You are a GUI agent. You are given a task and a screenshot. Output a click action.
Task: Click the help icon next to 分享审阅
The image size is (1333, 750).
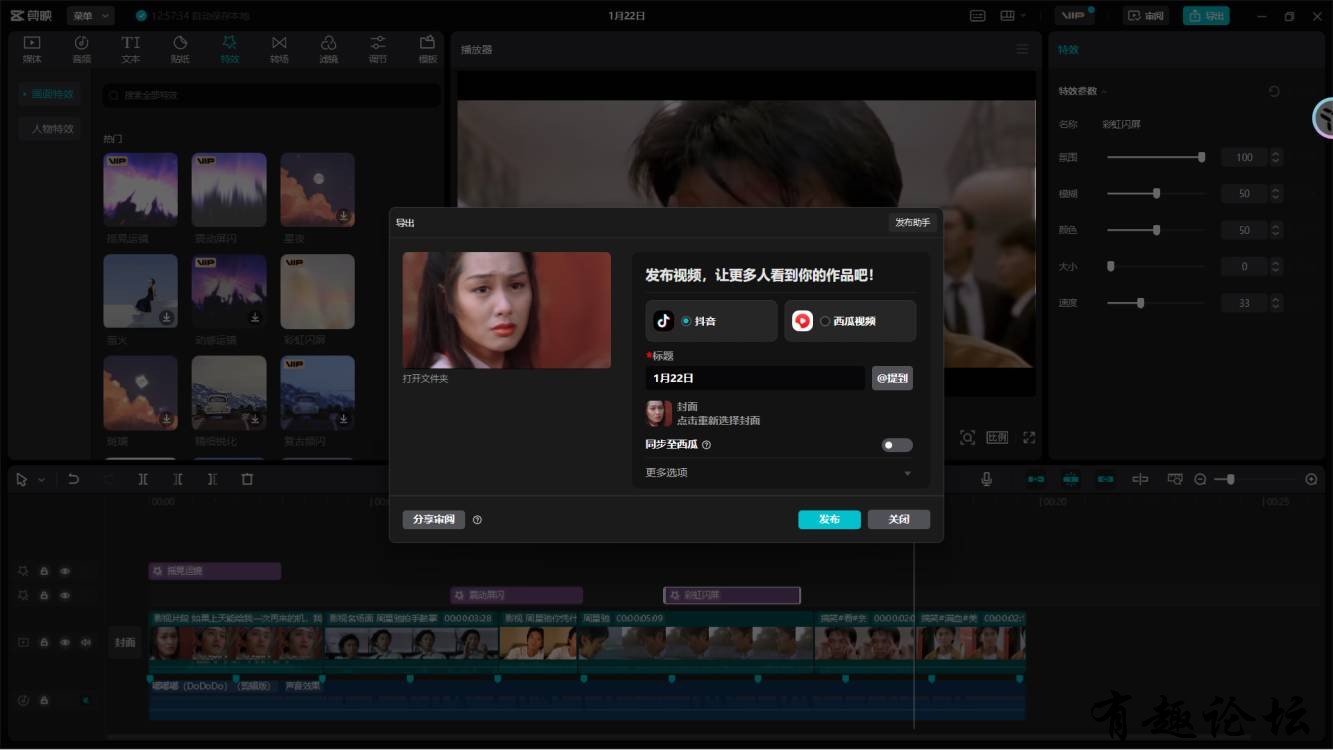(x=477, y=520)
